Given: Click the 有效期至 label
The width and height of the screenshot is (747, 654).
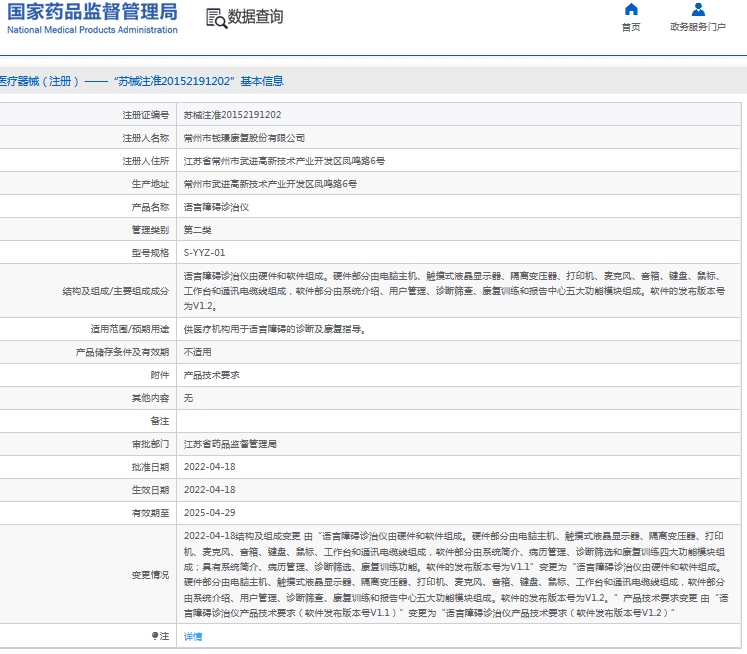Looking at the screenshot, I should (151, 513).
